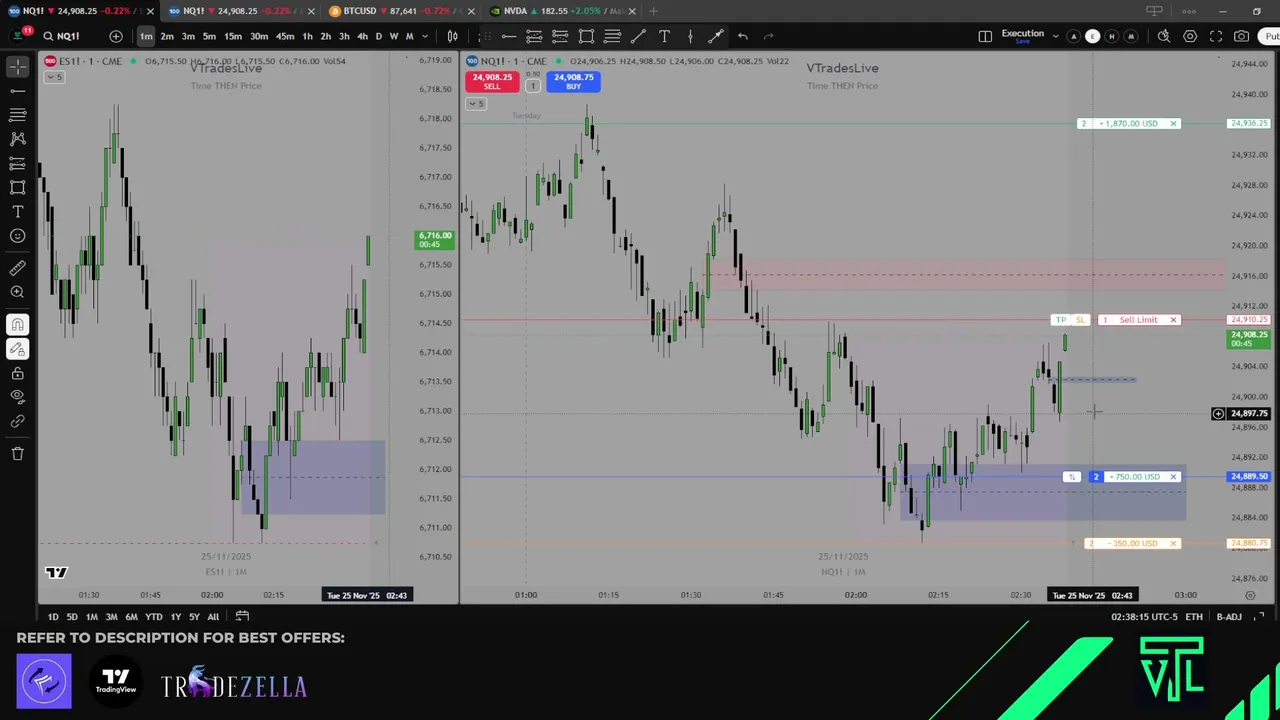Open the candlestick chart type selector
The width and height of the screenshot is (1280, 720).
(x=453, y=36)
